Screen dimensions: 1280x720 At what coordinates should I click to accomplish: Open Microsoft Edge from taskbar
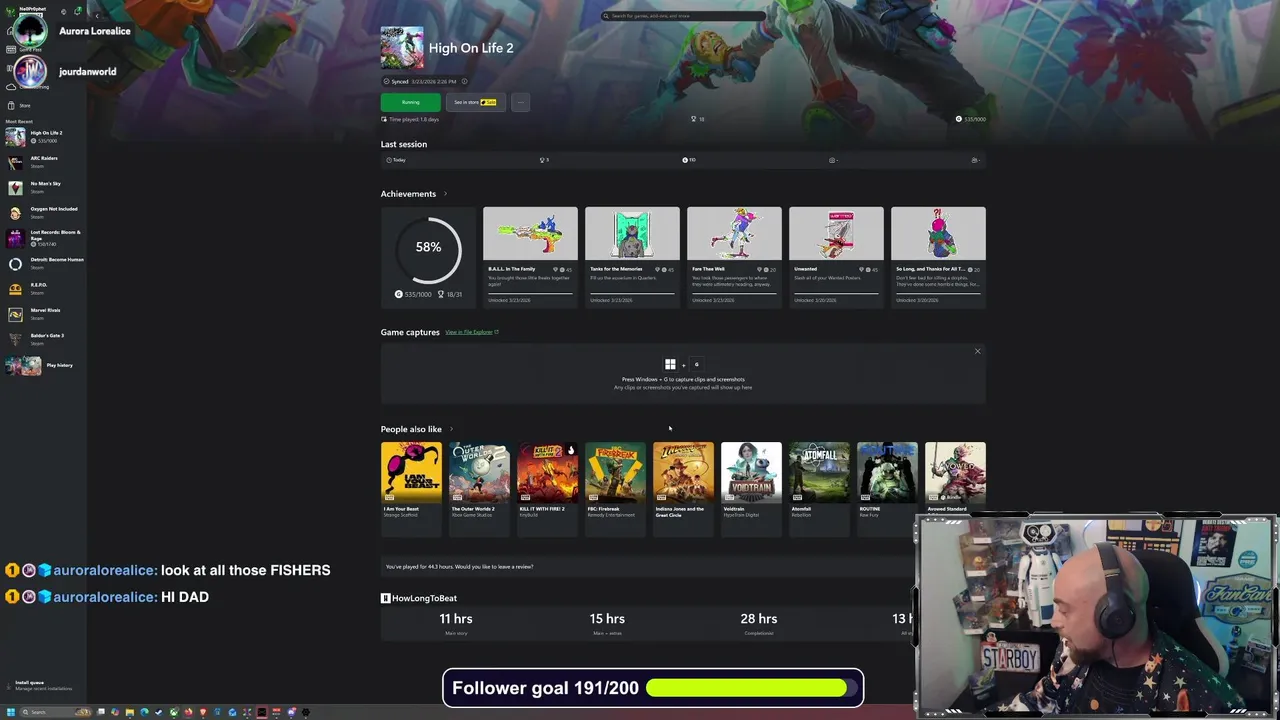coord(144,712)
